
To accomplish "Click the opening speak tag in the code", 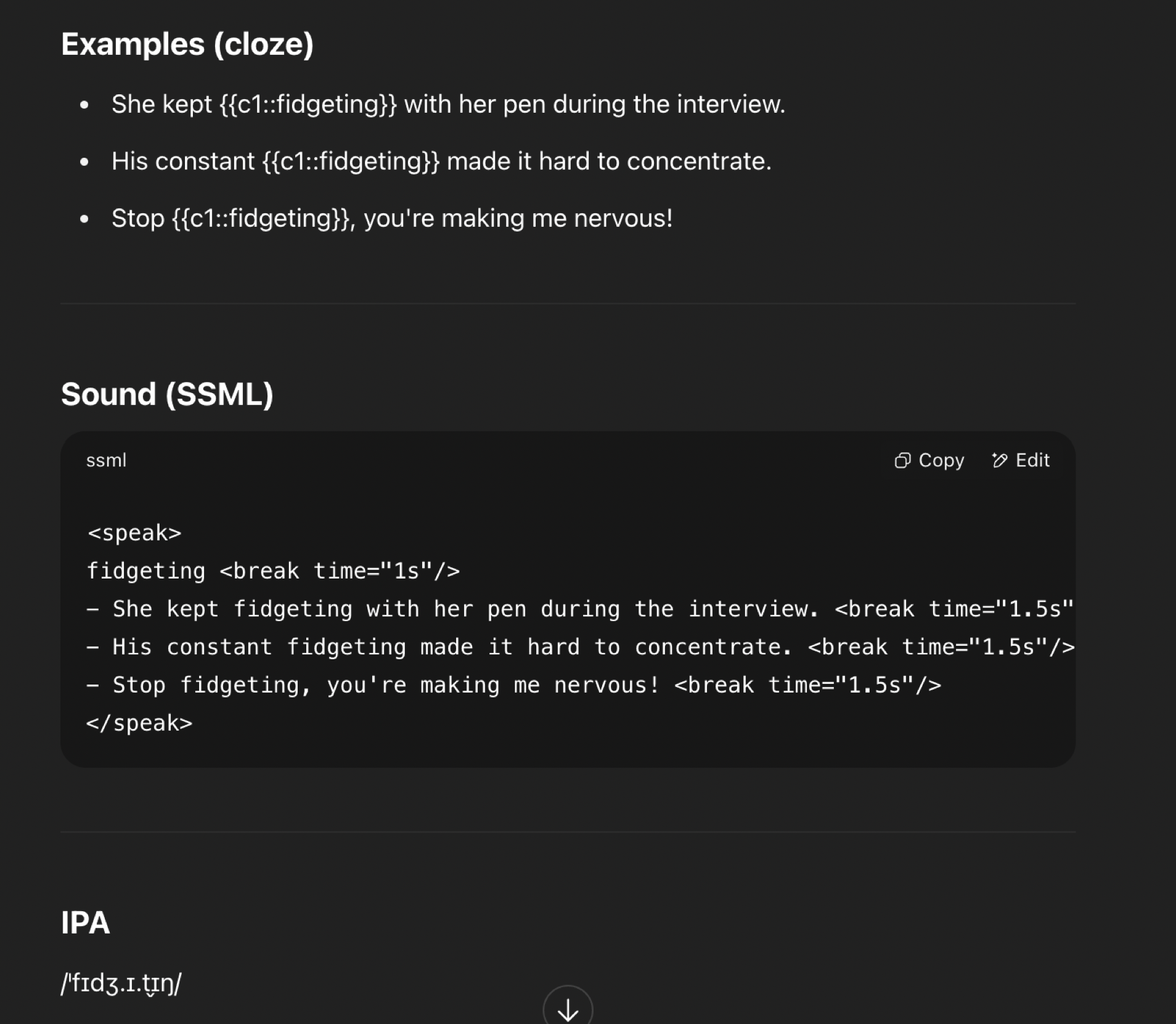I will click(x=135, y=532).
